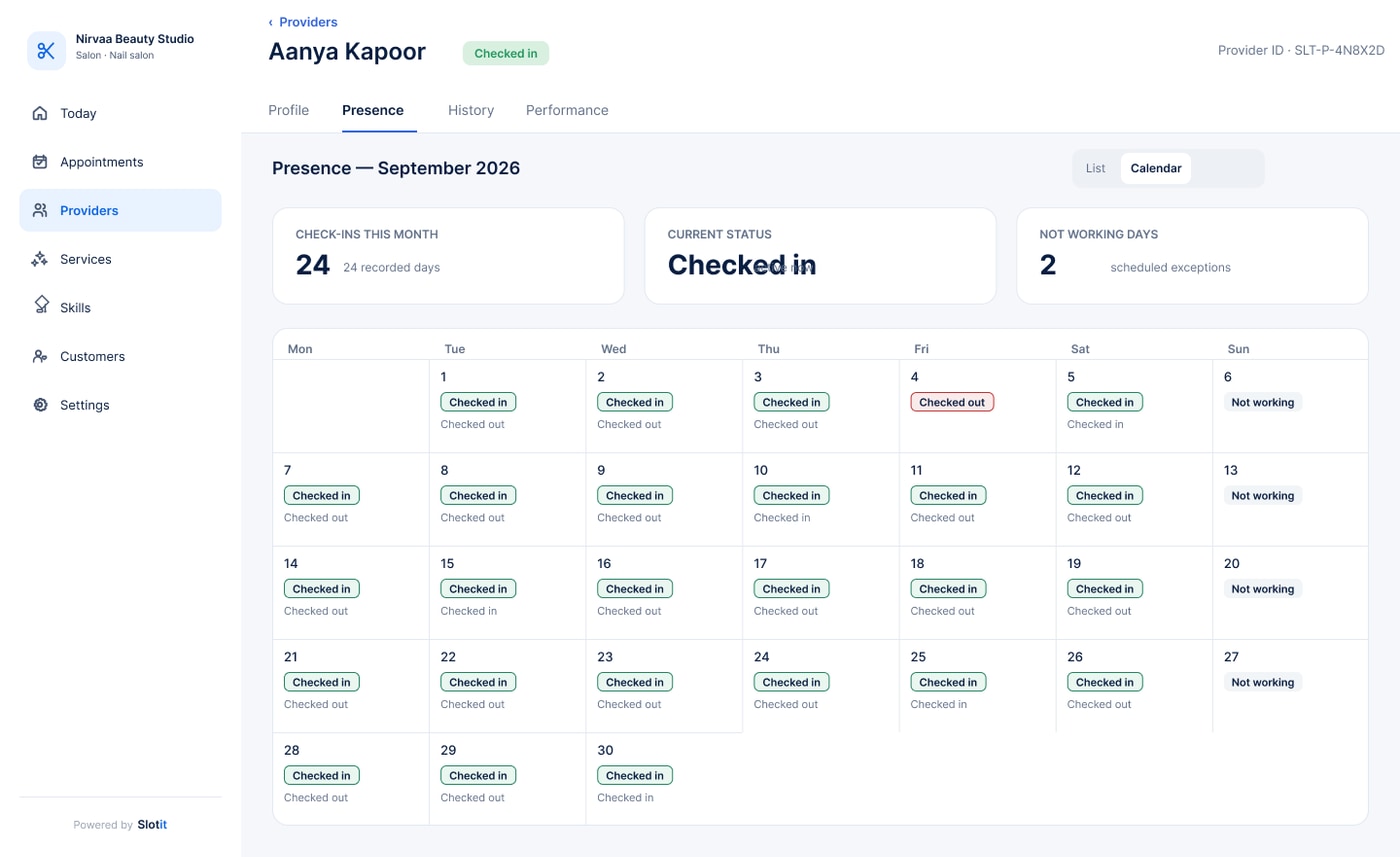Viewport: 1400px width, 857px height.
Task: Click the red Checked out badge on day 4
Action: coord(952,402)
